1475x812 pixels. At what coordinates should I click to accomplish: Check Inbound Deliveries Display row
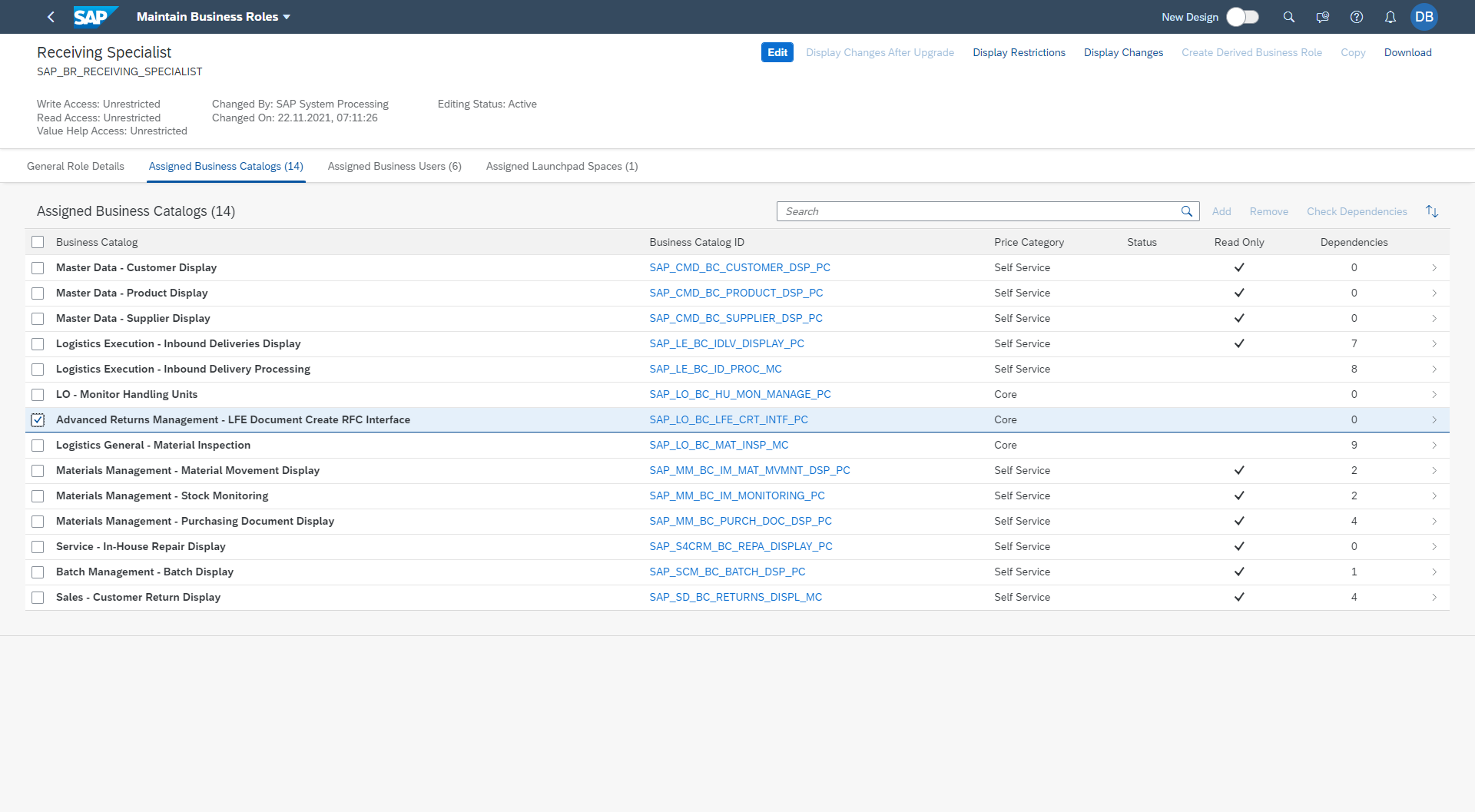(38, 344)
